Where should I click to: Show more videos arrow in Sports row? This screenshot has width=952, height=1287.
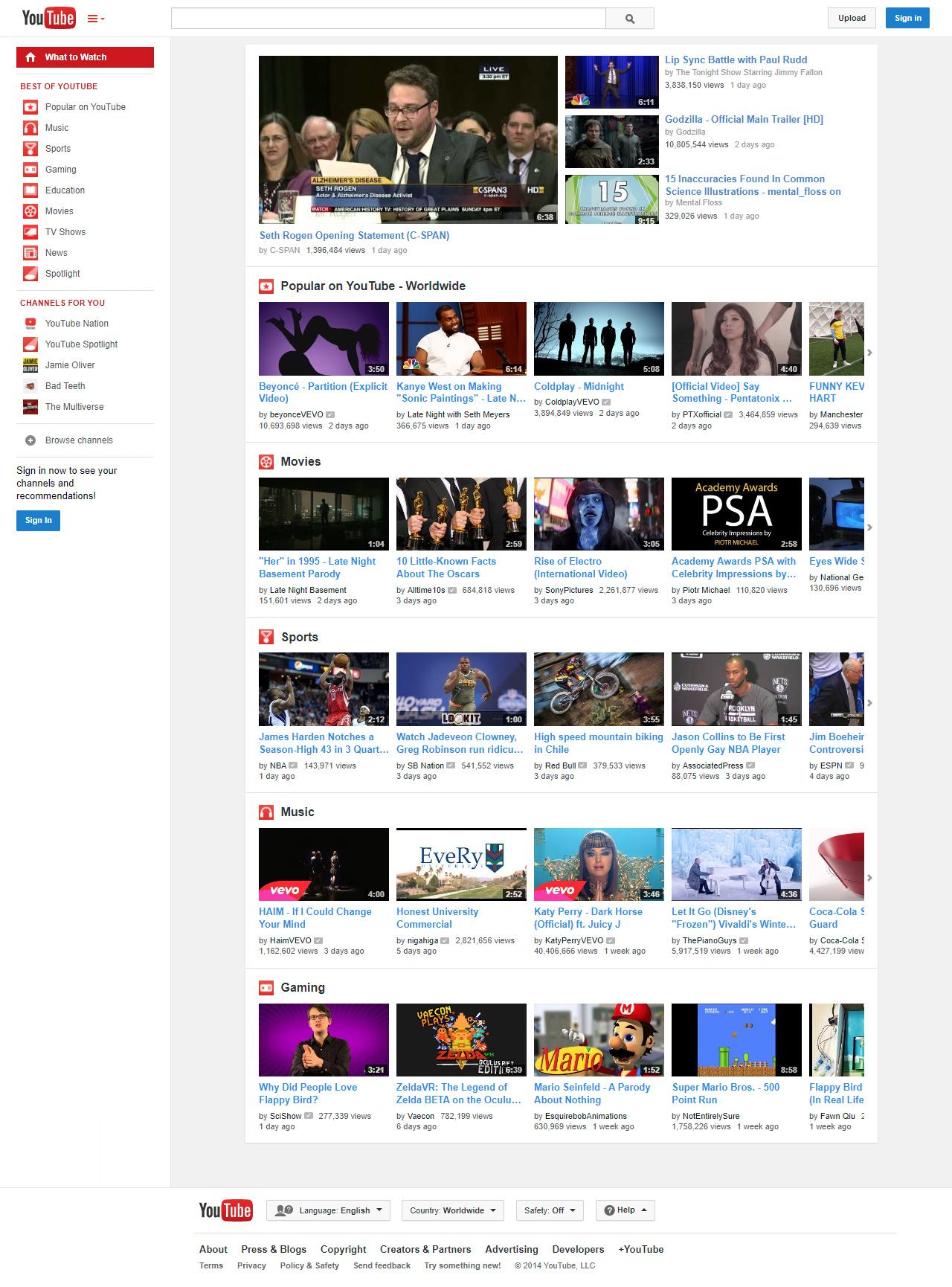(x=869, y=703)
